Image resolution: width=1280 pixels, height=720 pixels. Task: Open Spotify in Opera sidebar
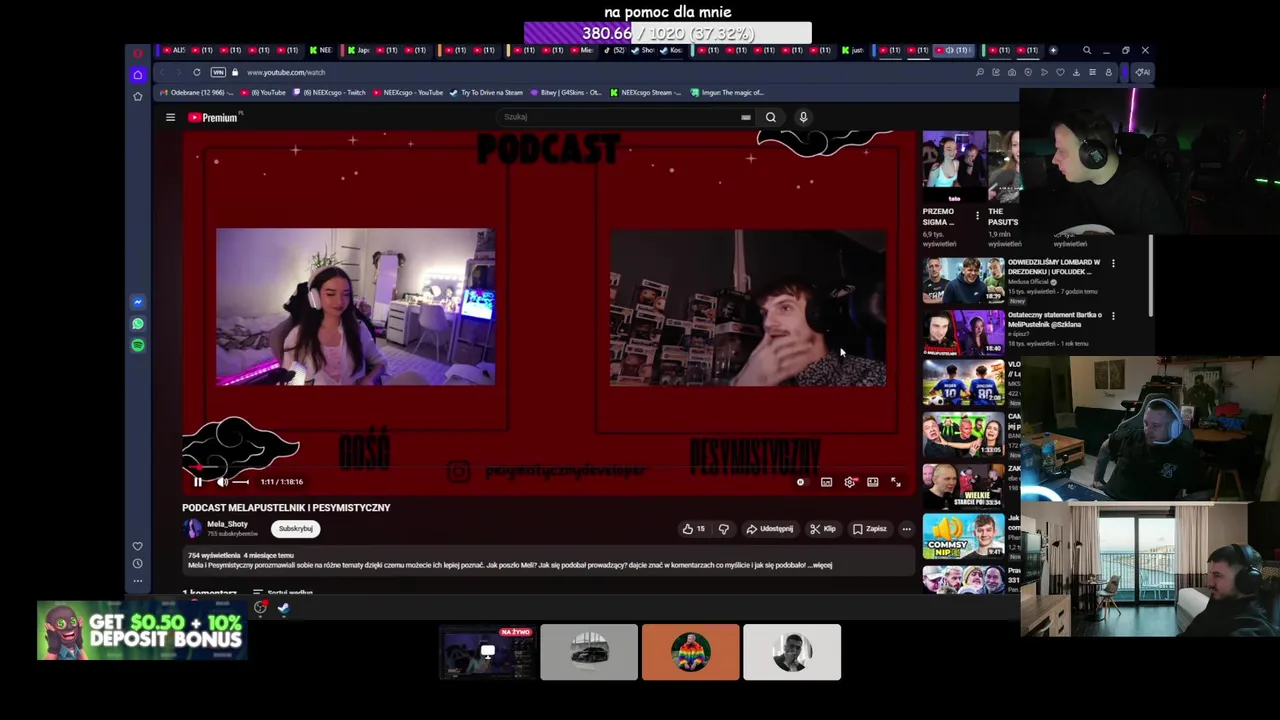(138, 345)
